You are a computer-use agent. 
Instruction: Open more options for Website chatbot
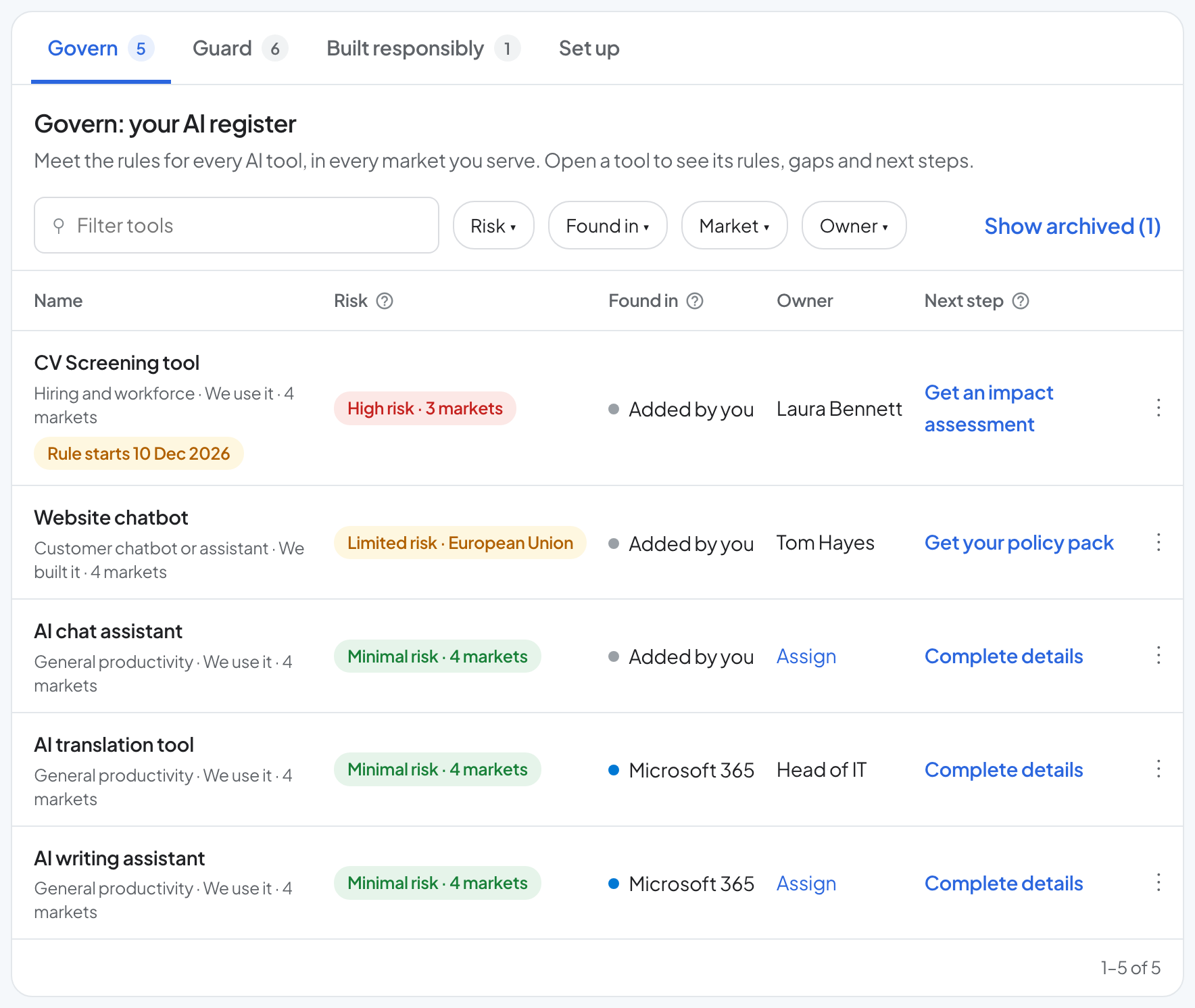(1159, 542)
